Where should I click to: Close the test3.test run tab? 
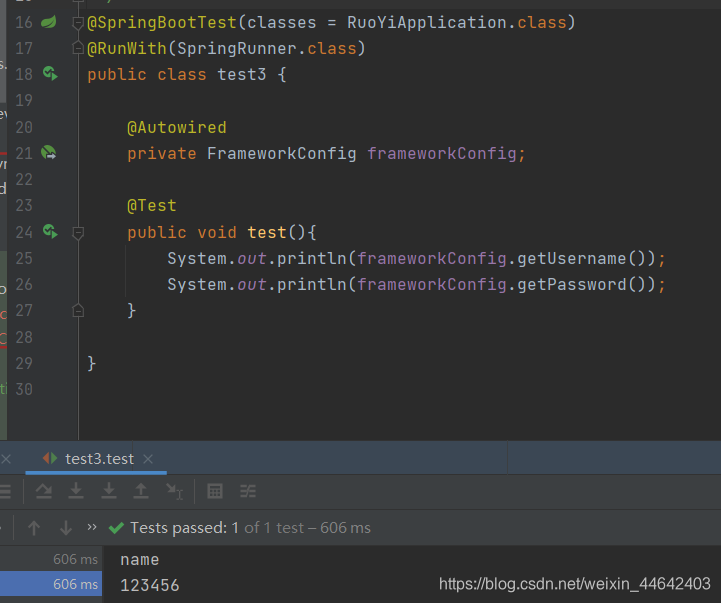click(148, 459)
